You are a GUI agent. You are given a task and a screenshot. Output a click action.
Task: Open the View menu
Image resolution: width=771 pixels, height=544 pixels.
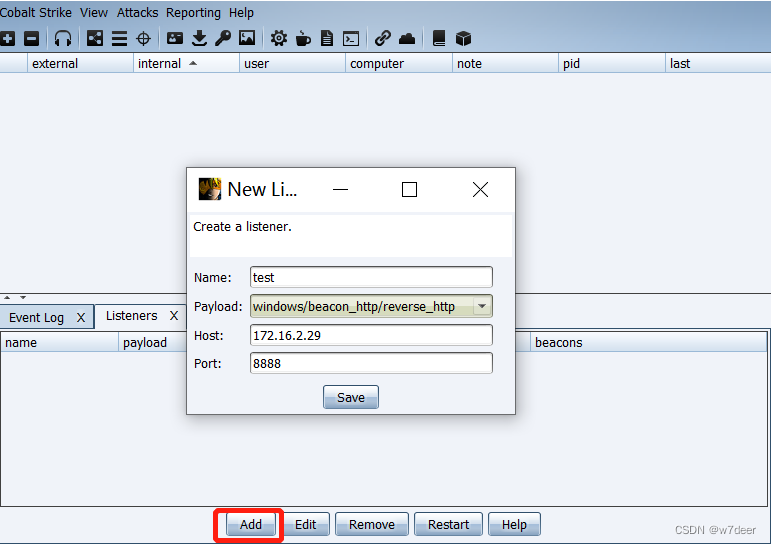click(x=94, y=12)
